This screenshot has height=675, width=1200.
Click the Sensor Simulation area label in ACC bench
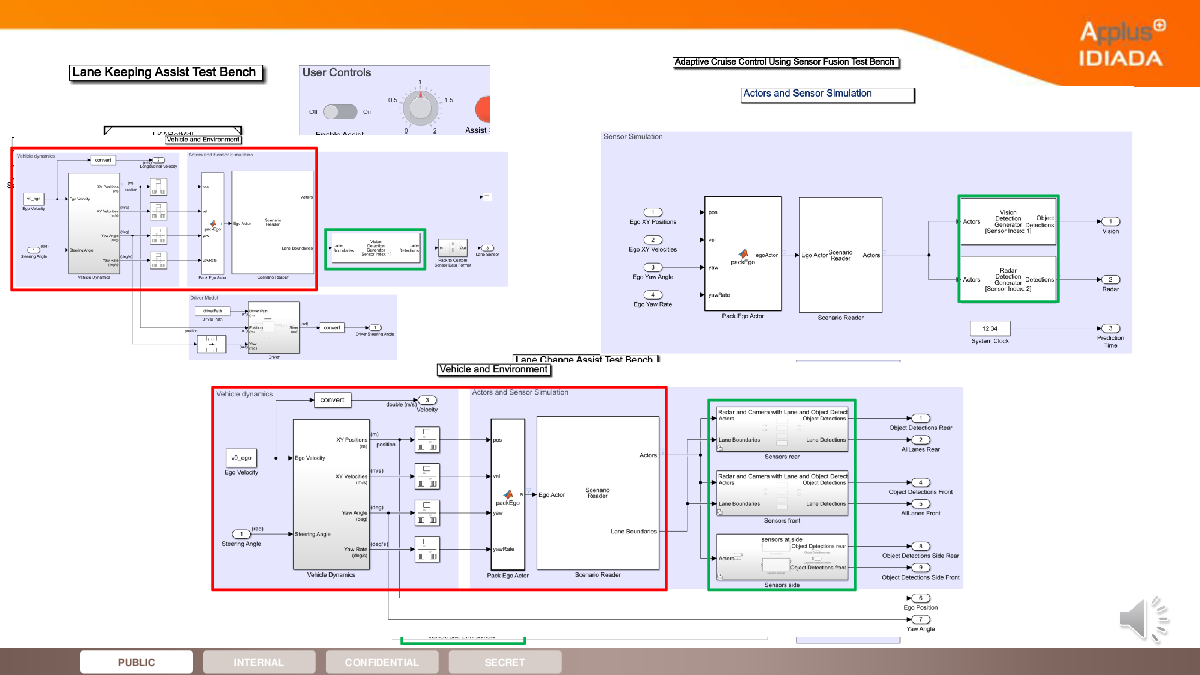point(632,137)
